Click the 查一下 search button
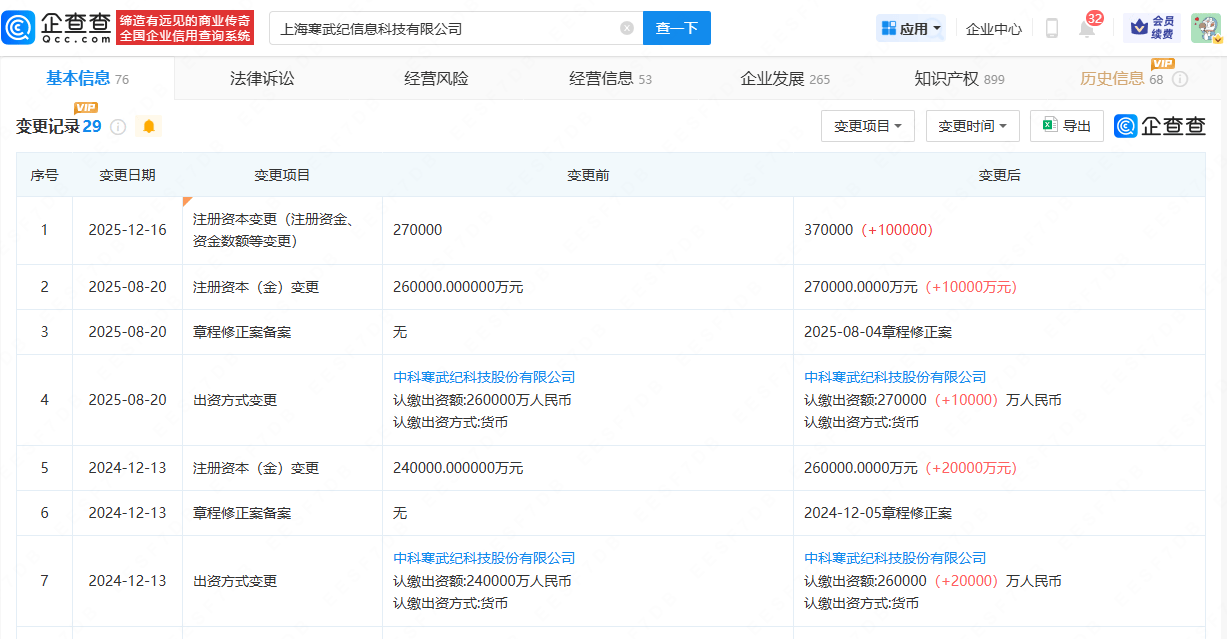Screen dimensions: 1227x639 tap(676, 28)
